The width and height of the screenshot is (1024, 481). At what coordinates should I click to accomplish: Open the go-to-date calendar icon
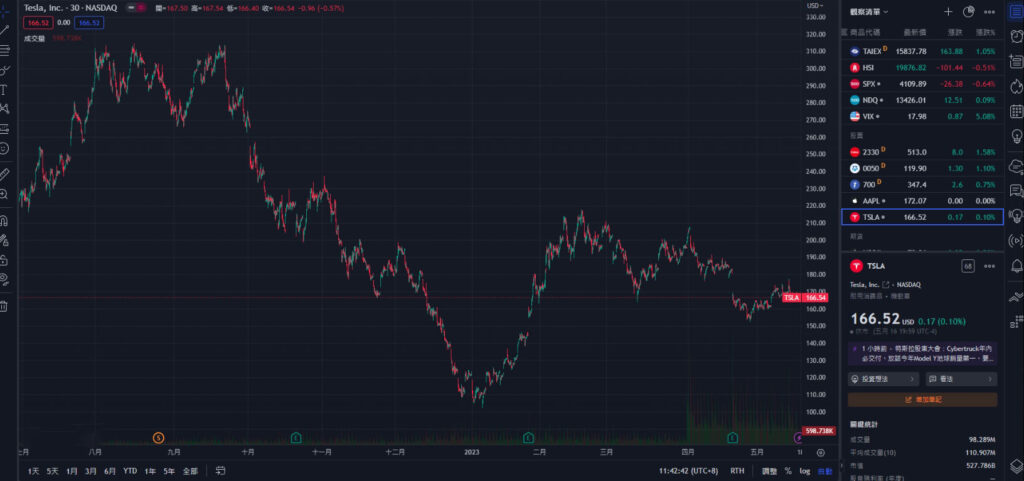(221, 471)
